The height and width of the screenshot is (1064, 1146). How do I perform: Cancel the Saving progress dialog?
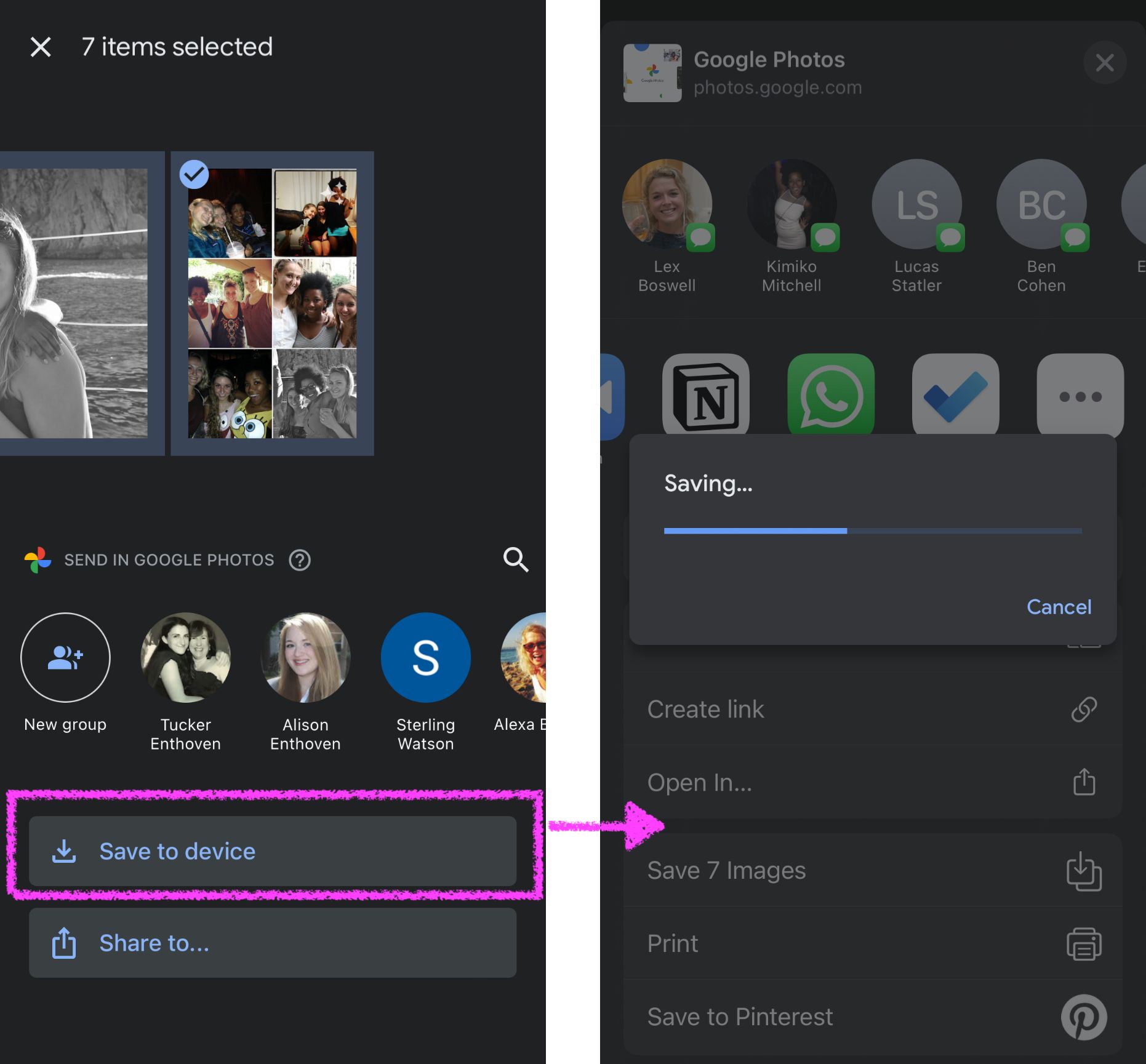pos(1059,607)
